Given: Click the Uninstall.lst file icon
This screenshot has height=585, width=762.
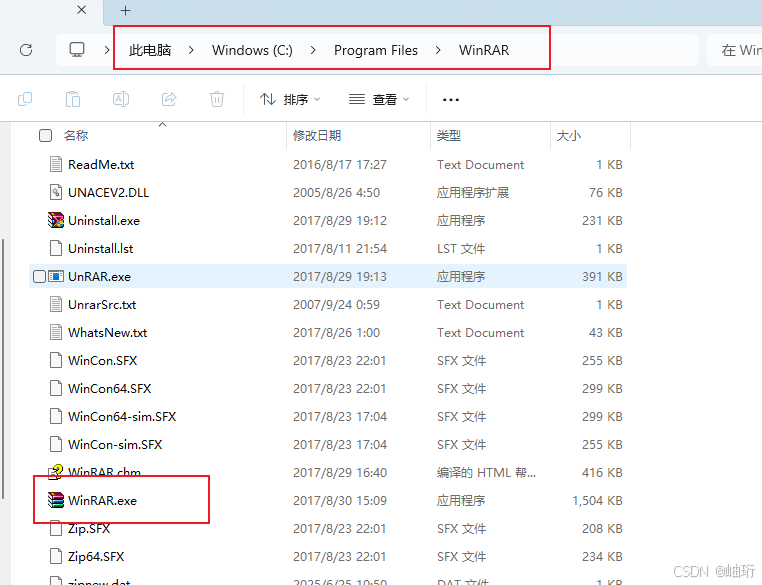Looking at the screenshot, I should click(56, 248).
